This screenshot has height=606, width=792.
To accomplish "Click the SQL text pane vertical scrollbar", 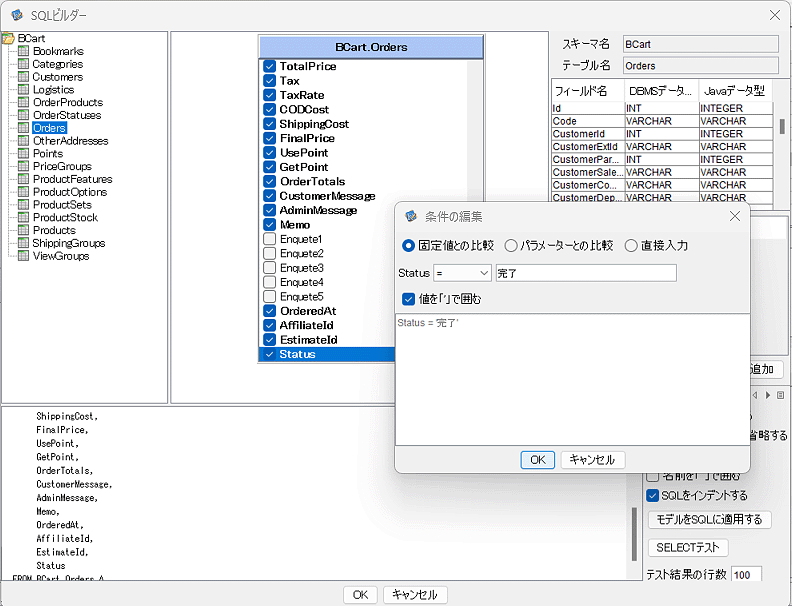I will click(x=634, y=534).
